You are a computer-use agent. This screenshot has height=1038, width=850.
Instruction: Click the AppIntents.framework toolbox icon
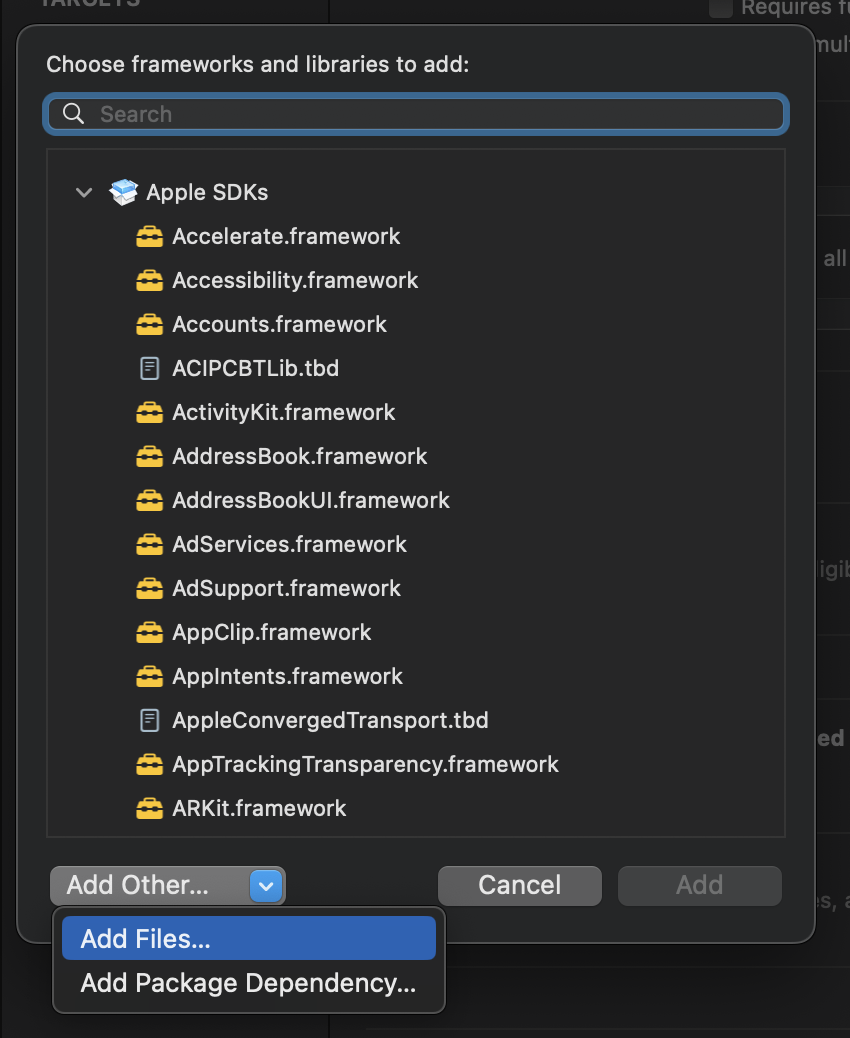(150, 677)
